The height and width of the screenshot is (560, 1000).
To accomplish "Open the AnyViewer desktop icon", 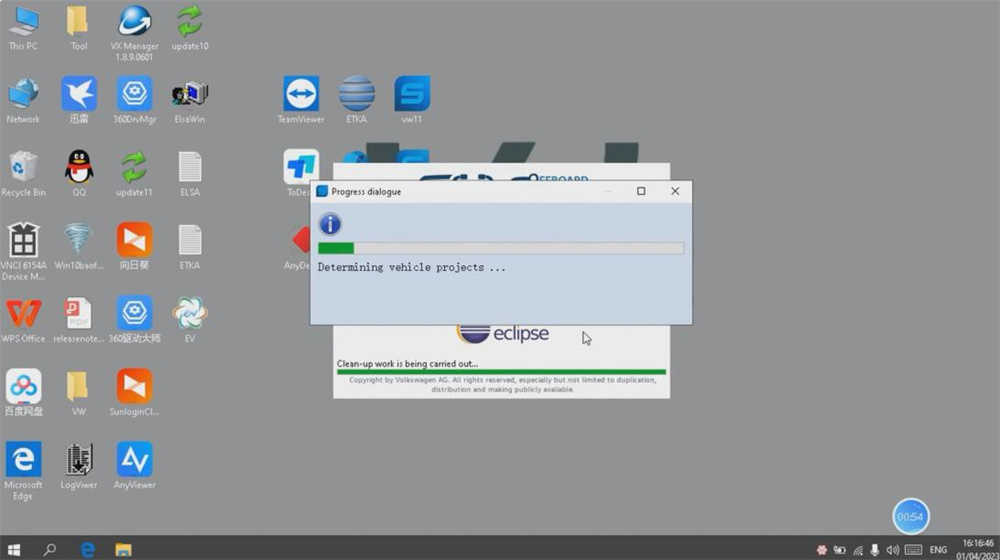I will 134,466.
